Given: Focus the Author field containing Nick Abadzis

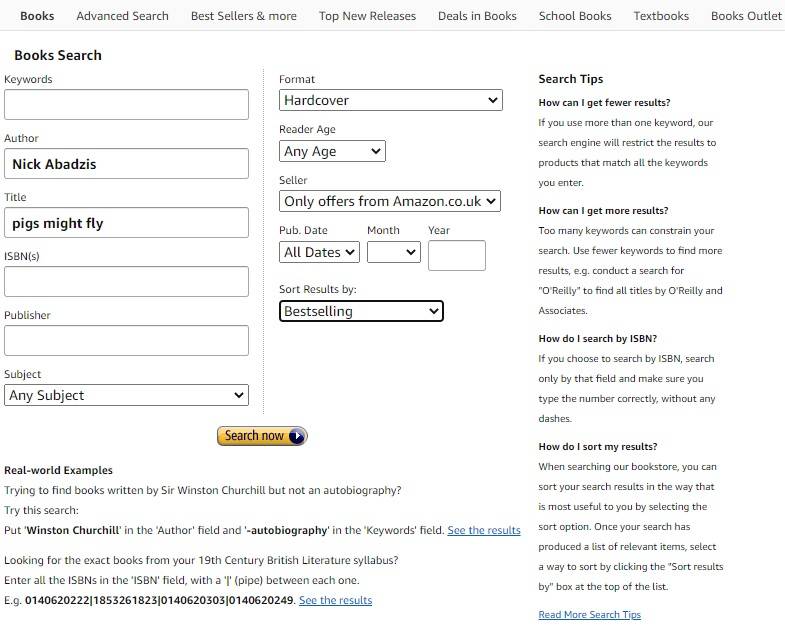Looking at the screenshot, I should pos(126,164).
